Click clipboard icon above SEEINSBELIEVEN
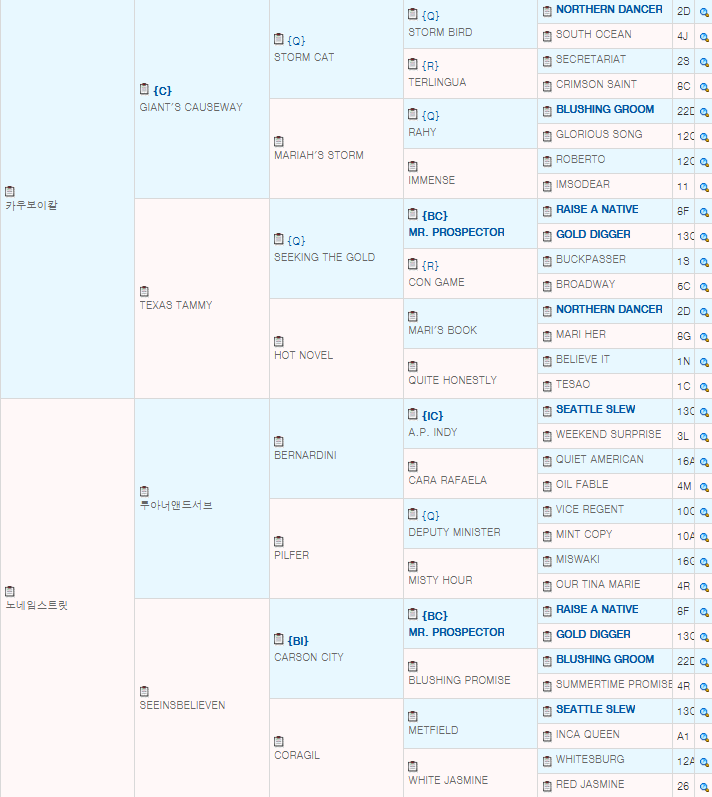712x797 pixels. pos(144,691)
